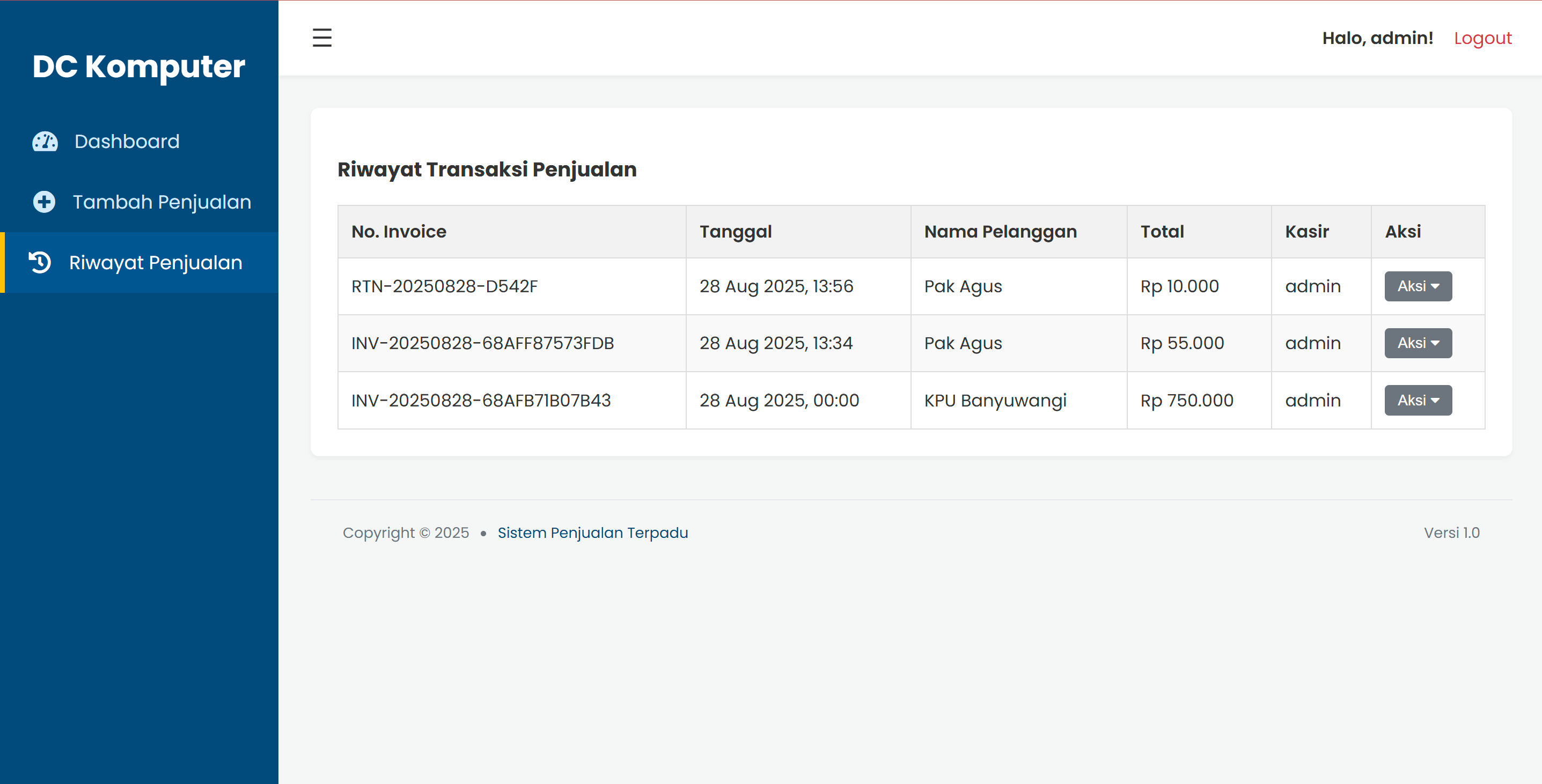
Task: Click Pak Agus in the RTN row
Action: [x=963, y=287]
